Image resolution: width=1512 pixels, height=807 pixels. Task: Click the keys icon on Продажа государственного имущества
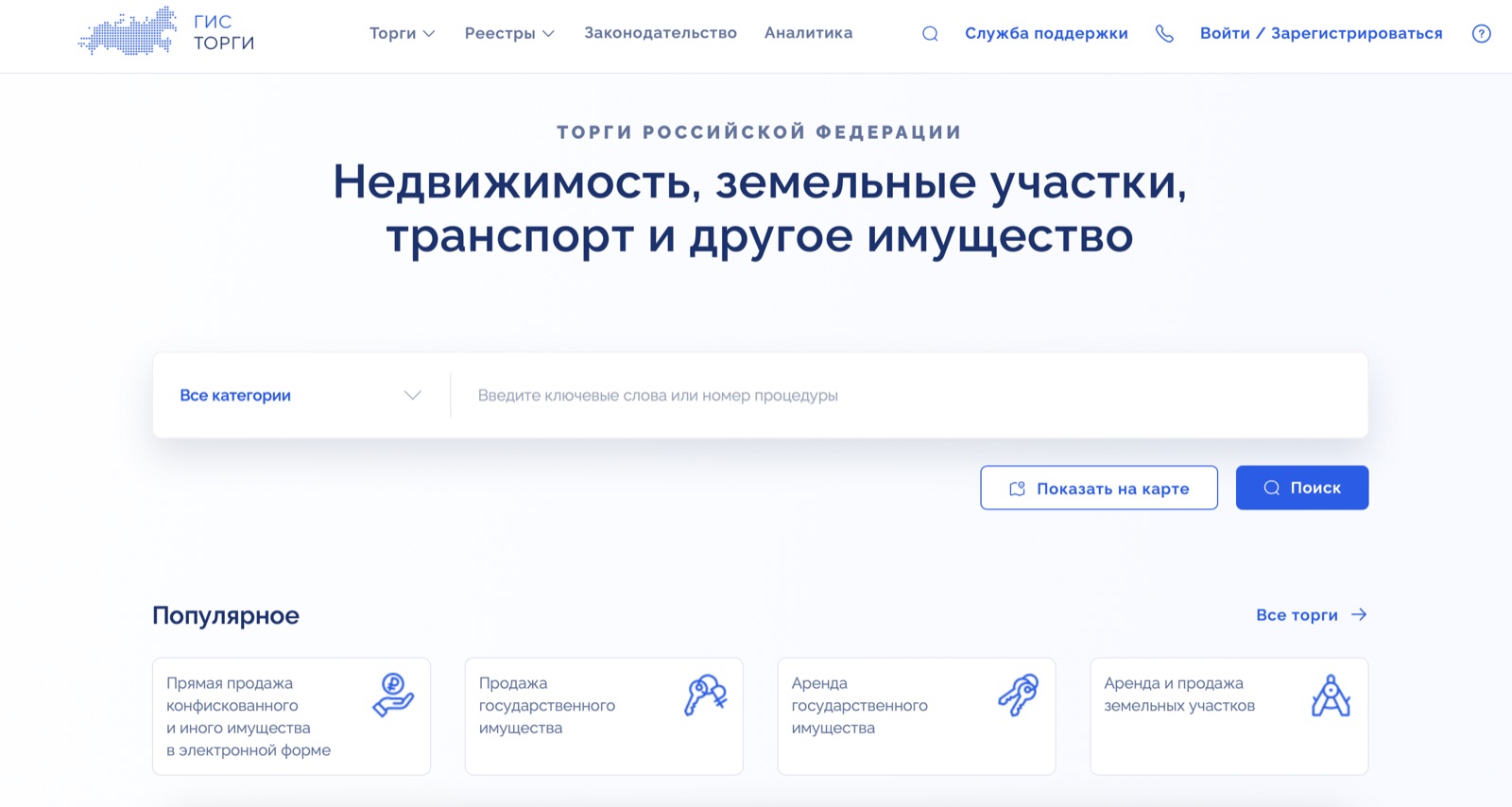click(x=706, y=695)
